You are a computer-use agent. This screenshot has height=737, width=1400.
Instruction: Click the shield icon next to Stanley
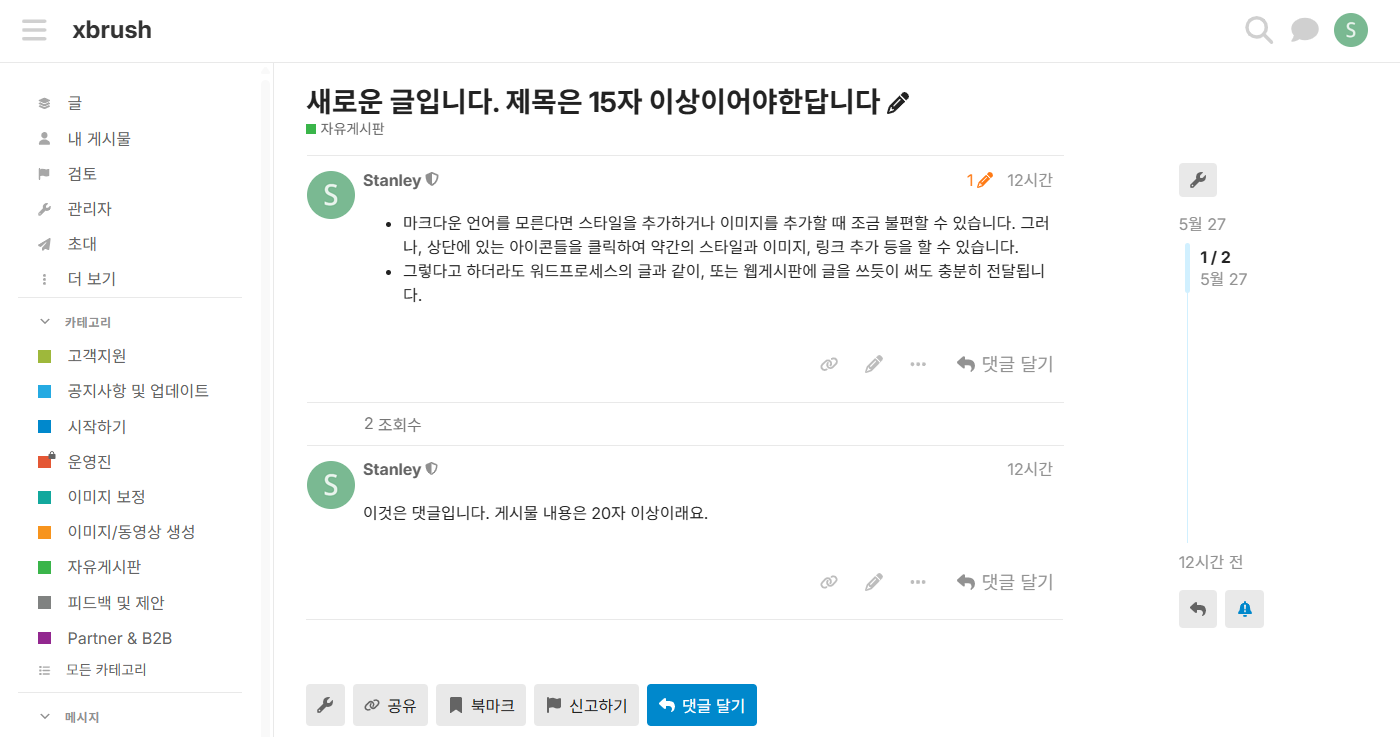[x=432, y=180]
